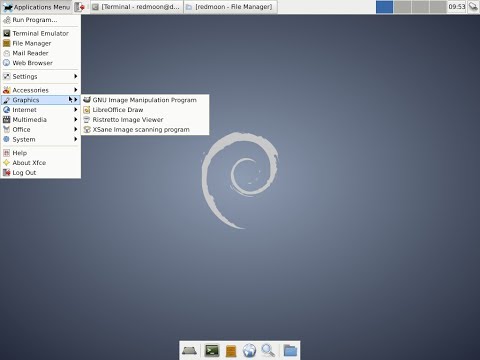Click the GIMP icon in Graphics submenu
Viewport: 480px width, 360px height.
(x=87, y=100)
